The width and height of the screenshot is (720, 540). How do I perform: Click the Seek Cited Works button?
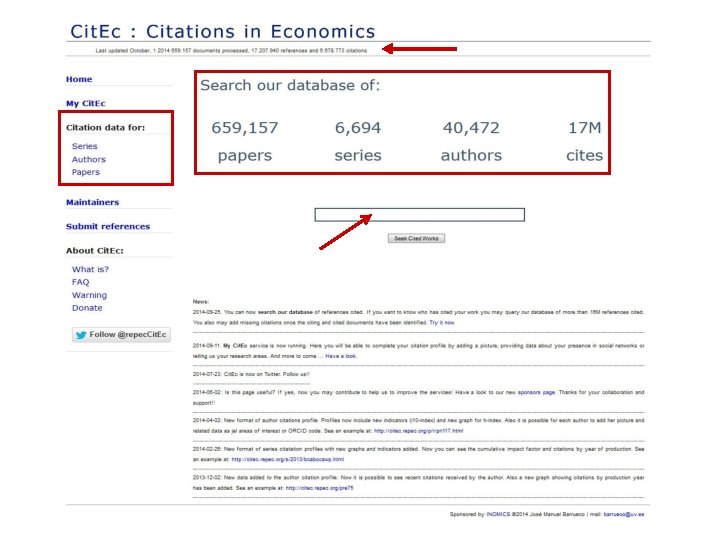pyautogui.click(x=416, y=238)
